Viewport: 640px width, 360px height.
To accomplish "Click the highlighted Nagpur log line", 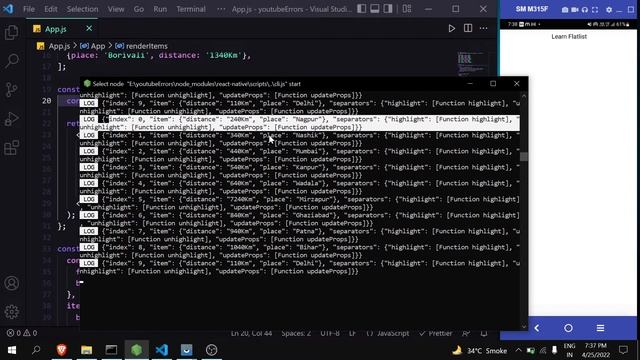I will 300,123.
